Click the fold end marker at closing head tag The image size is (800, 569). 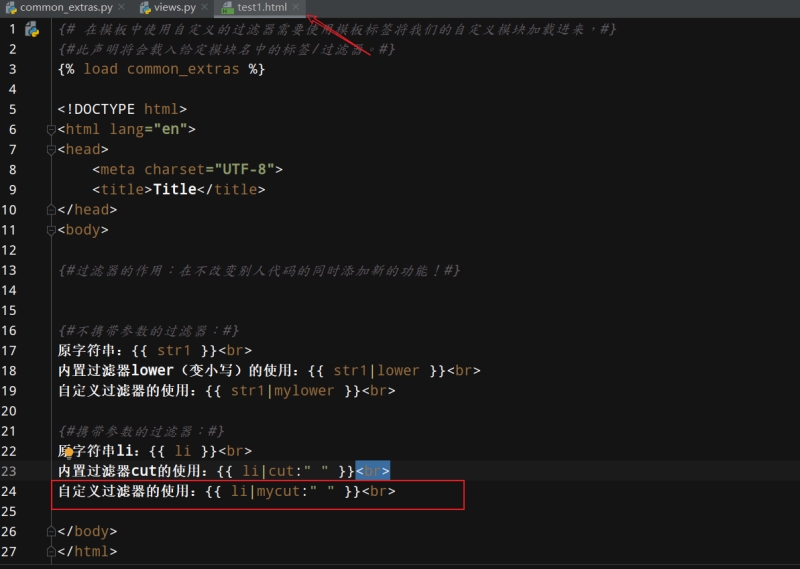point(51,210)
